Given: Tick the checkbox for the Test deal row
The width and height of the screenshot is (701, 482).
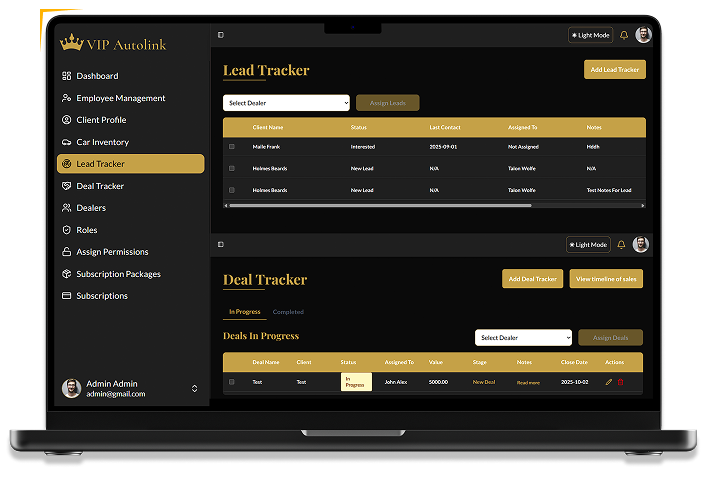Looking at the screenshot, I should tap(232, 382).
